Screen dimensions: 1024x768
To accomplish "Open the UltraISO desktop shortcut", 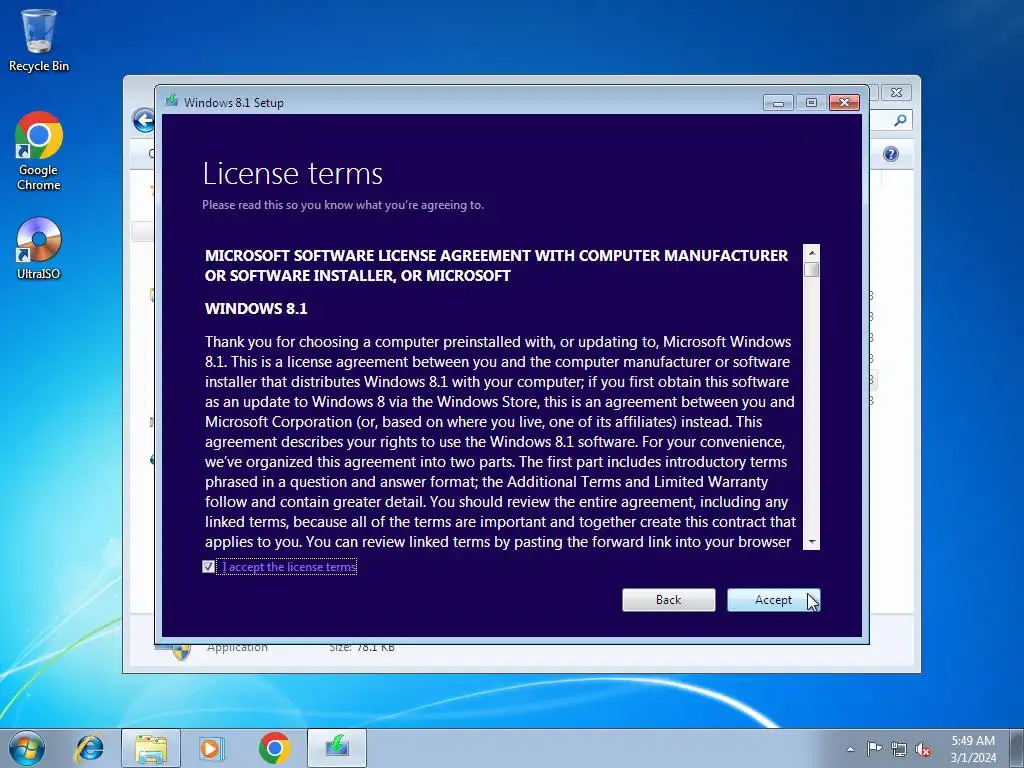I will [39, 249].
